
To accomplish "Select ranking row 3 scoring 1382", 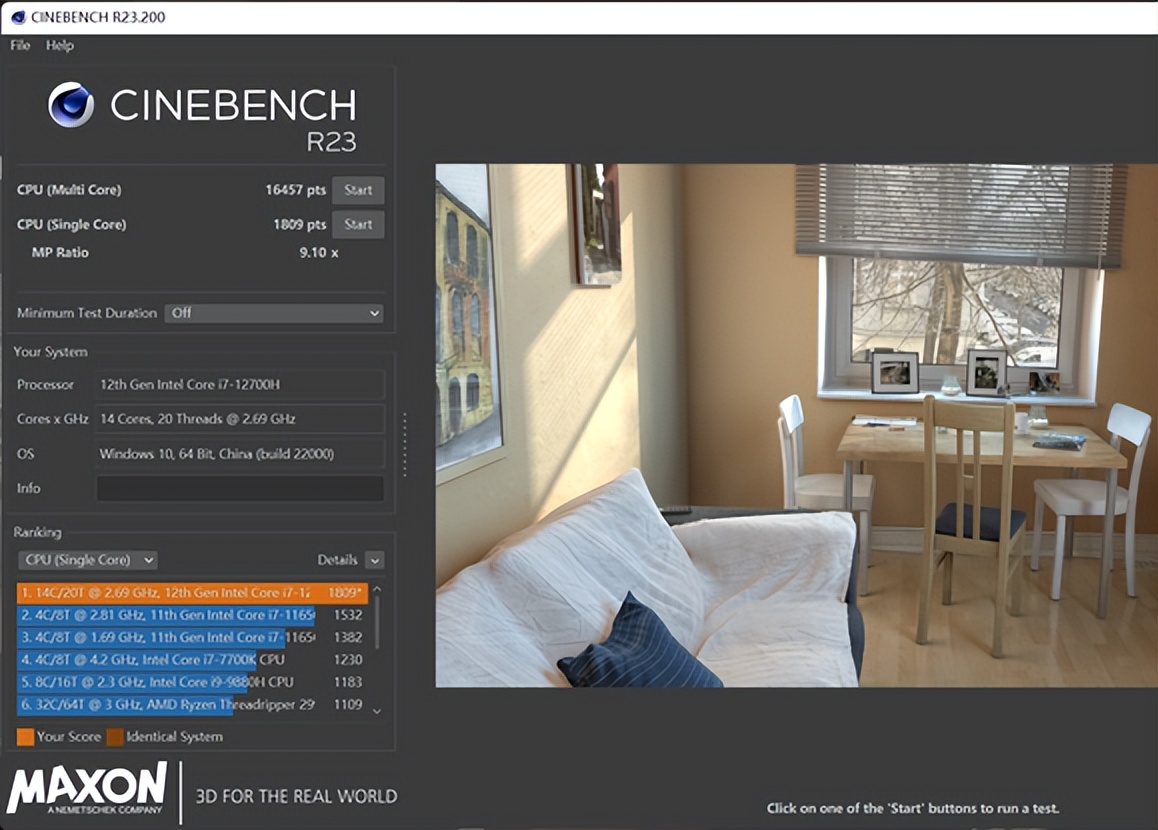I will [x=192, y=637].
